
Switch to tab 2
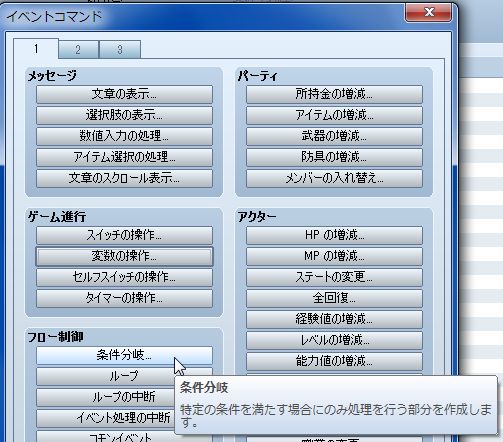(x=79, y=50)
